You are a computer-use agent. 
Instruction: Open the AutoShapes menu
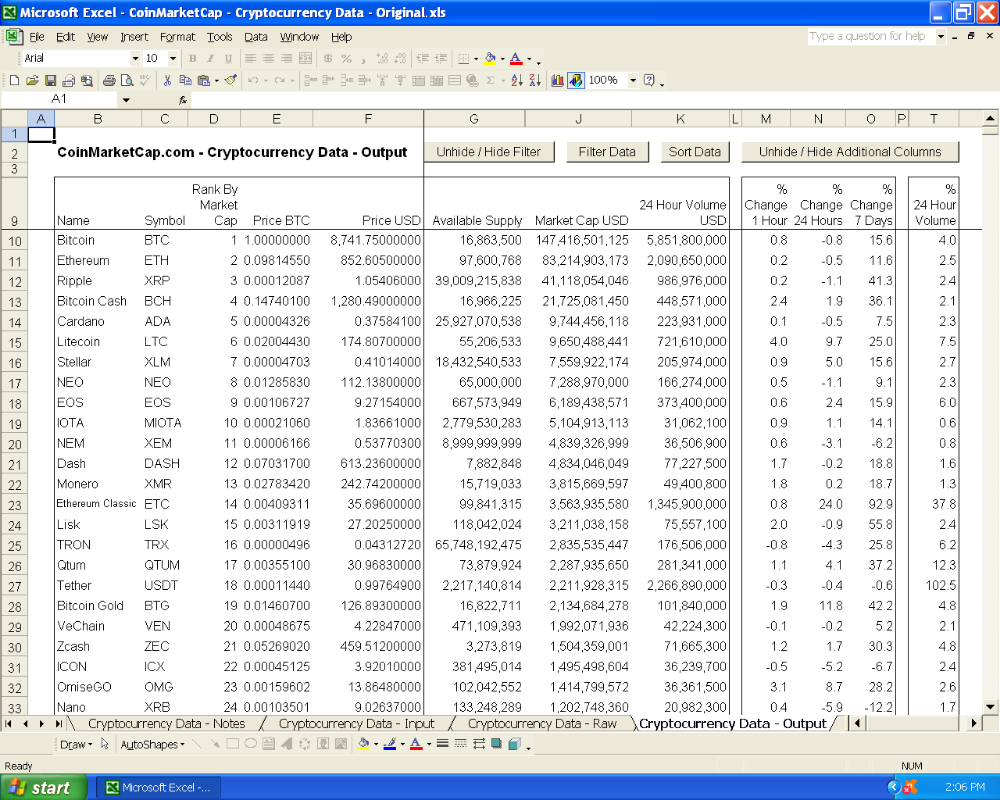click(x=152, y=744)
